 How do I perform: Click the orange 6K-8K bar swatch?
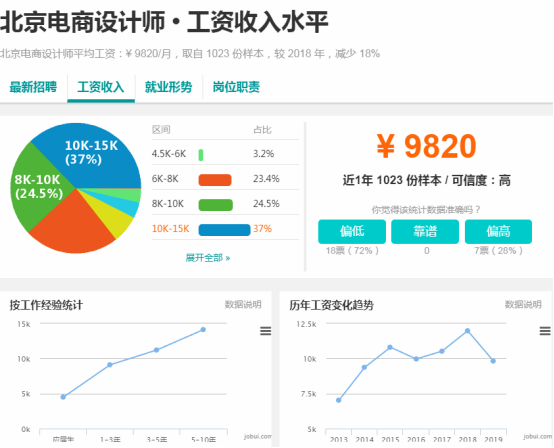tap(215, 180)
